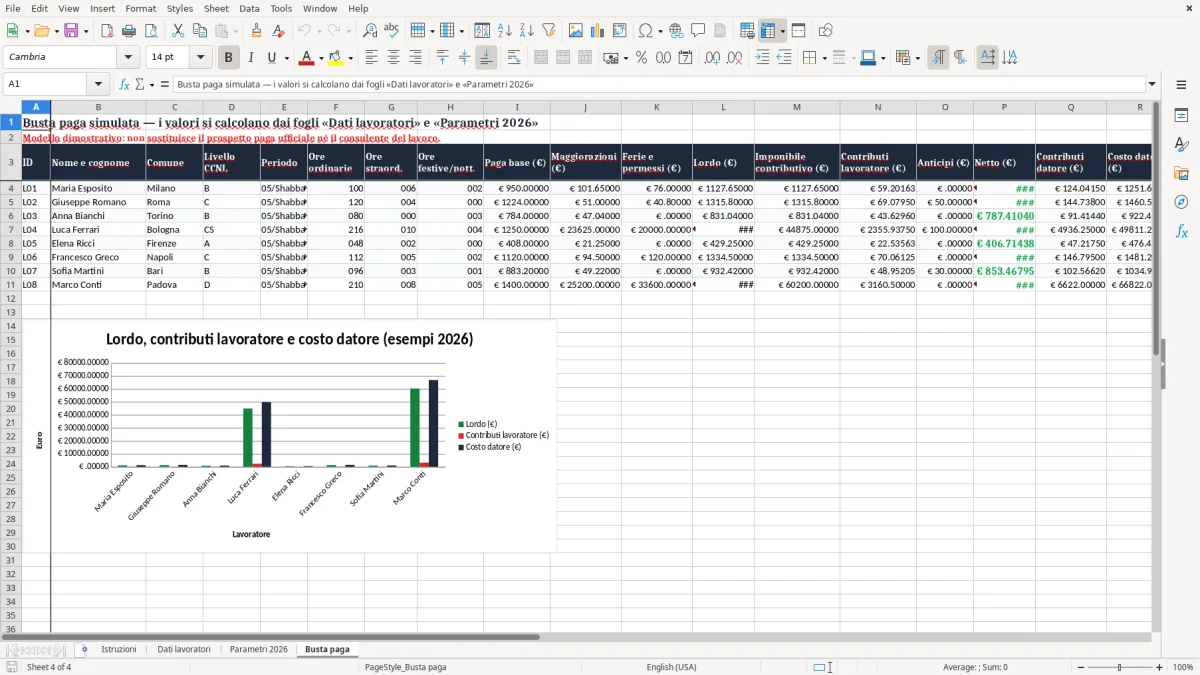Click the 100% zoom level in status bar
Screen dimensions: 1200x675
(1183, 667)
